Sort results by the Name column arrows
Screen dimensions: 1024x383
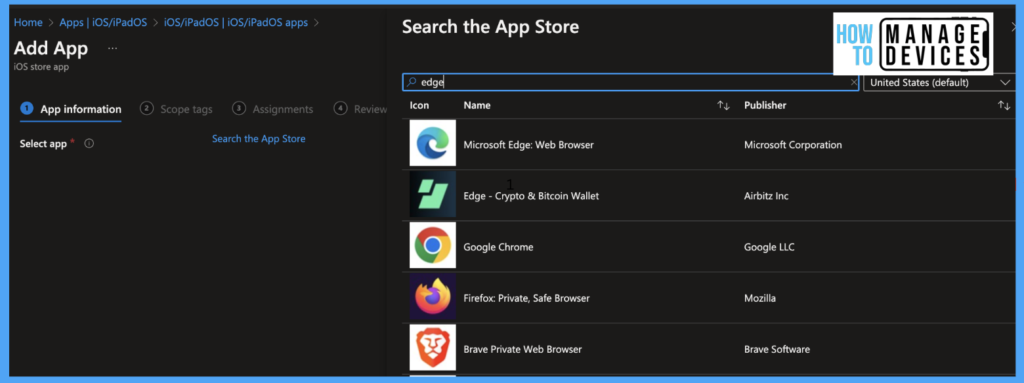(723, 105)
